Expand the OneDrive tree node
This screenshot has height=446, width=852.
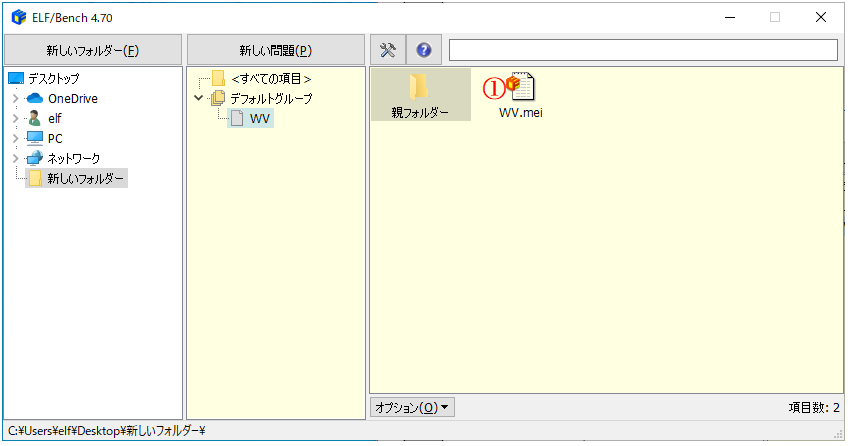click(x=15, y=98)
